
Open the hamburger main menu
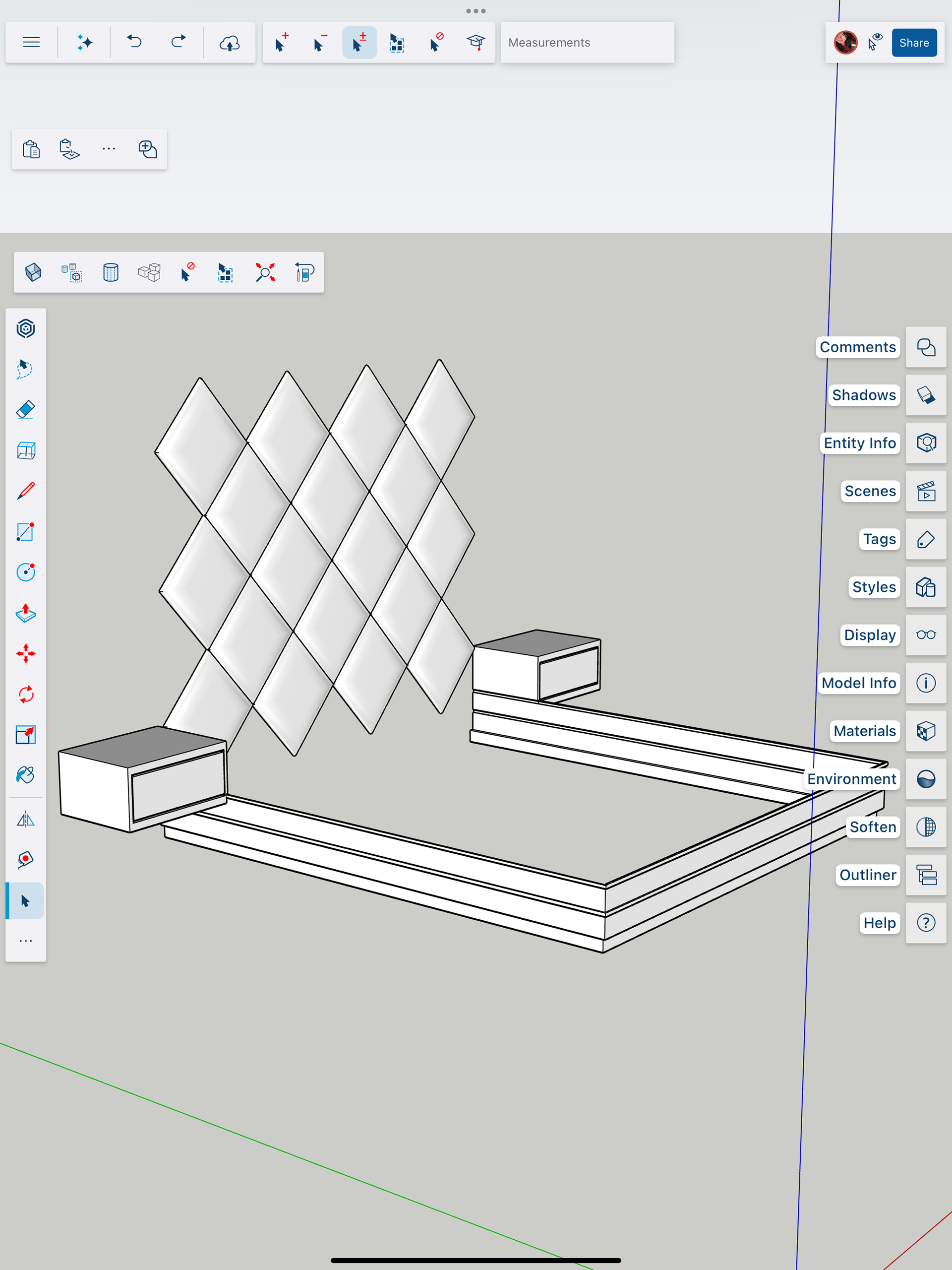point(32,43)
